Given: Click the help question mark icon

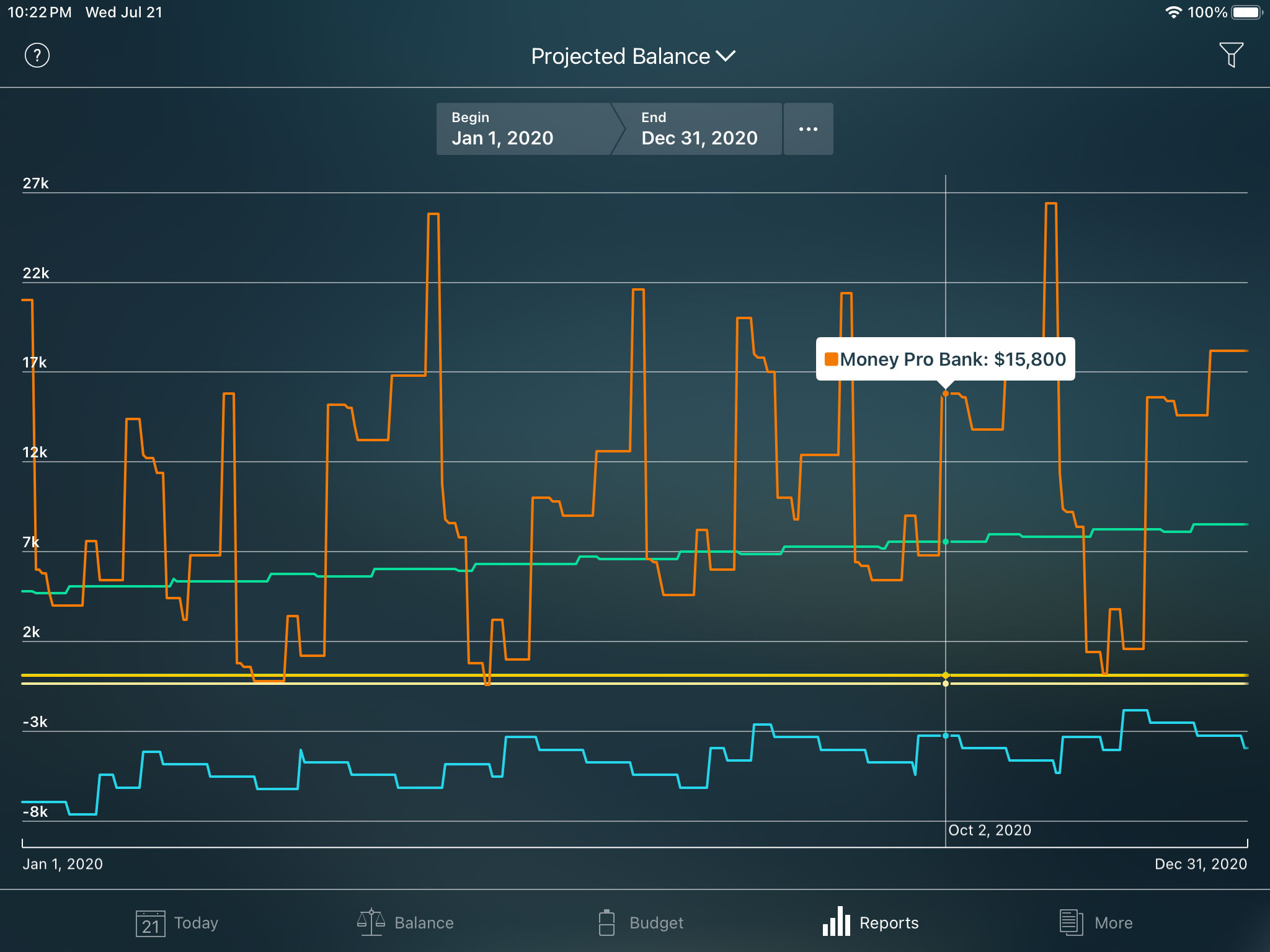Looking at the screenshot, I should click(x=37, y=55).
